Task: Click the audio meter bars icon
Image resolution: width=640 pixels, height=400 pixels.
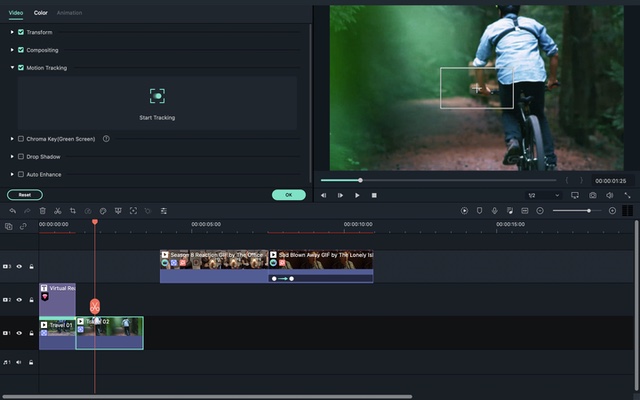Action: tap(627, 211)
